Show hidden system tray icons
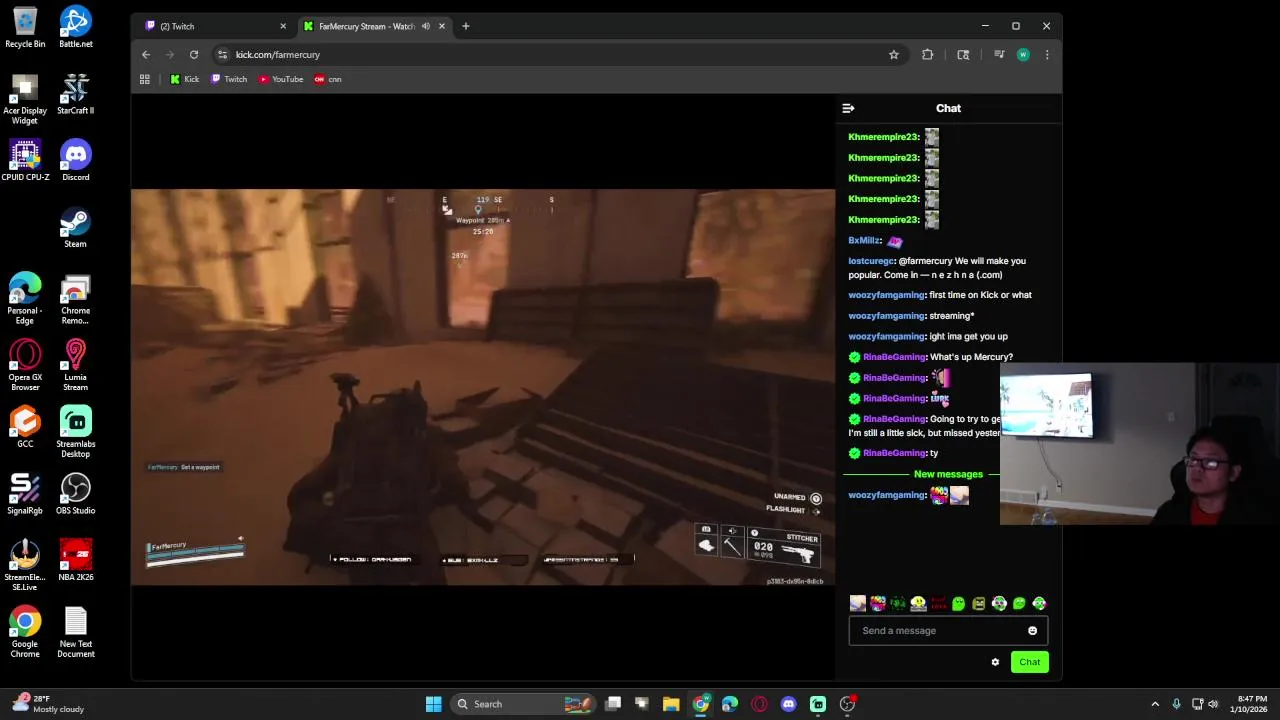The image size is (1280, 720). click(x=1155, y=704)
